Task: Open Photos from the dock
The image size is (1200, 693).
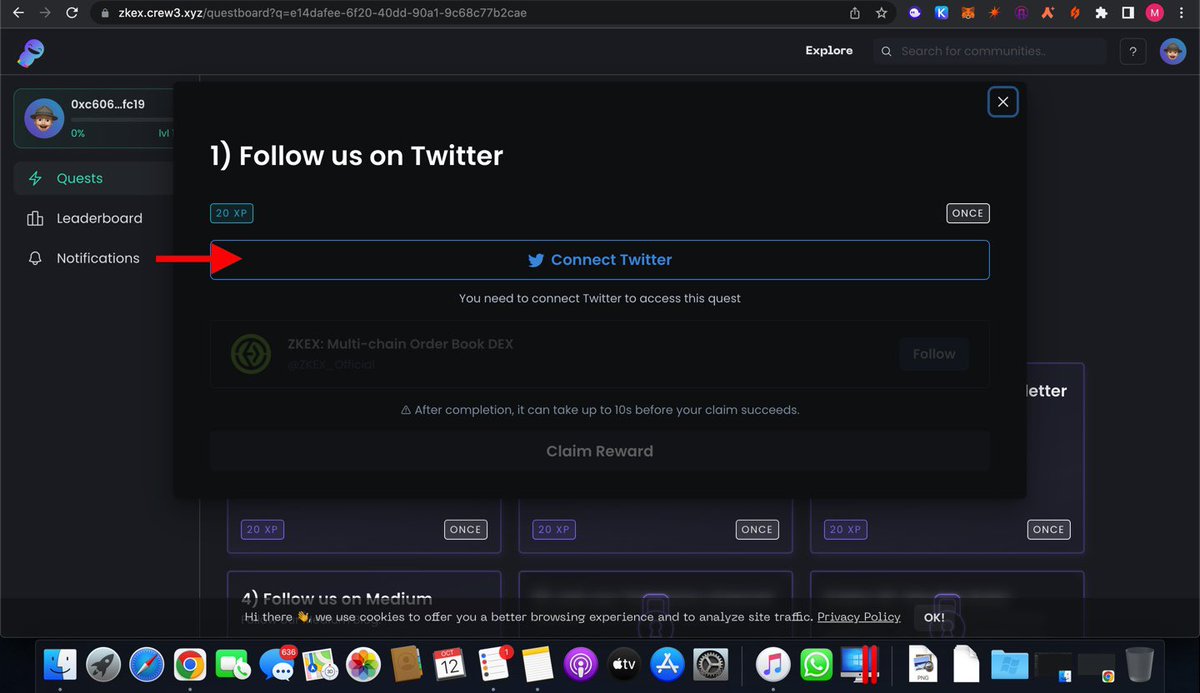Action: (x=362, y=664)
